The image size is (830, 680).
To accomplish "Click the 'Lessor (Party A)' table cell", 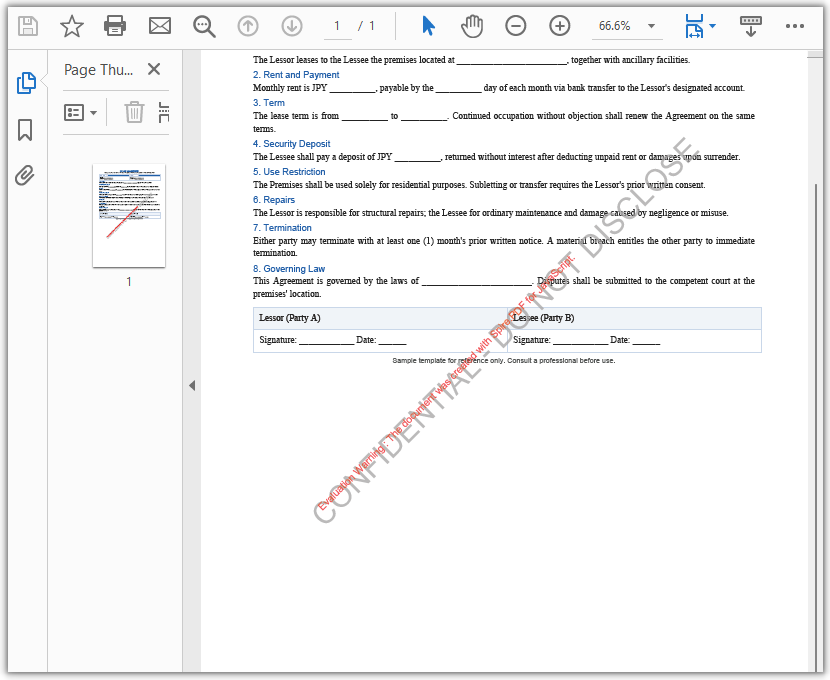I will [x=380, y=318].
